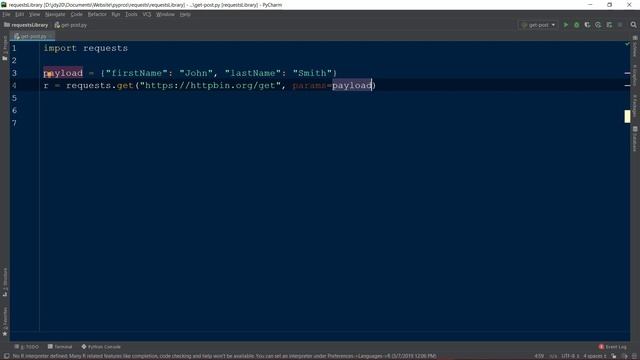
Task: Click the lock read-only toggle icon in status bar
Action: pos(613,356)
